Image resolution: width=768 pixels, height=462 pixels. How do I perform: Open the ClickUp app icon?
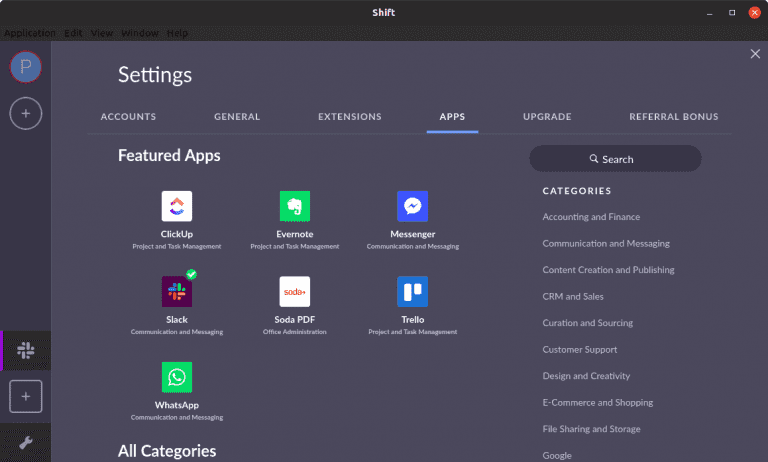pos(177,206)
